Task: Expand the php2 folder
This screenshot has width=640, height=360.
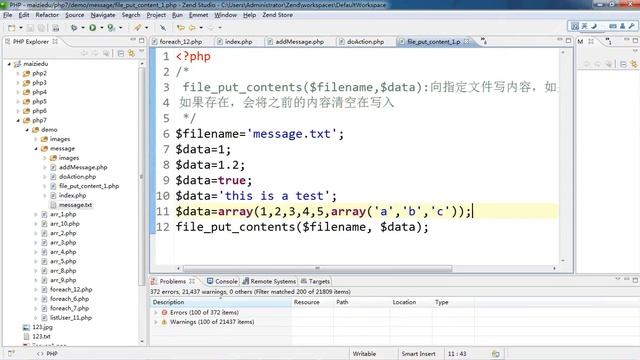Action: [18, 73]
